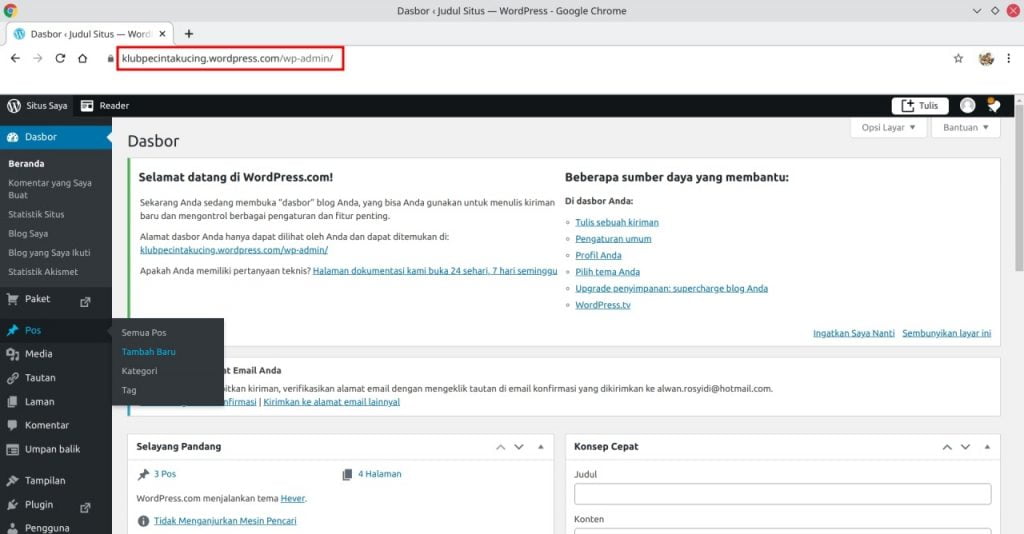Open the Chrome profile avatar
The height and width of the screenshot is (534, 1024).
pos(986,58)
